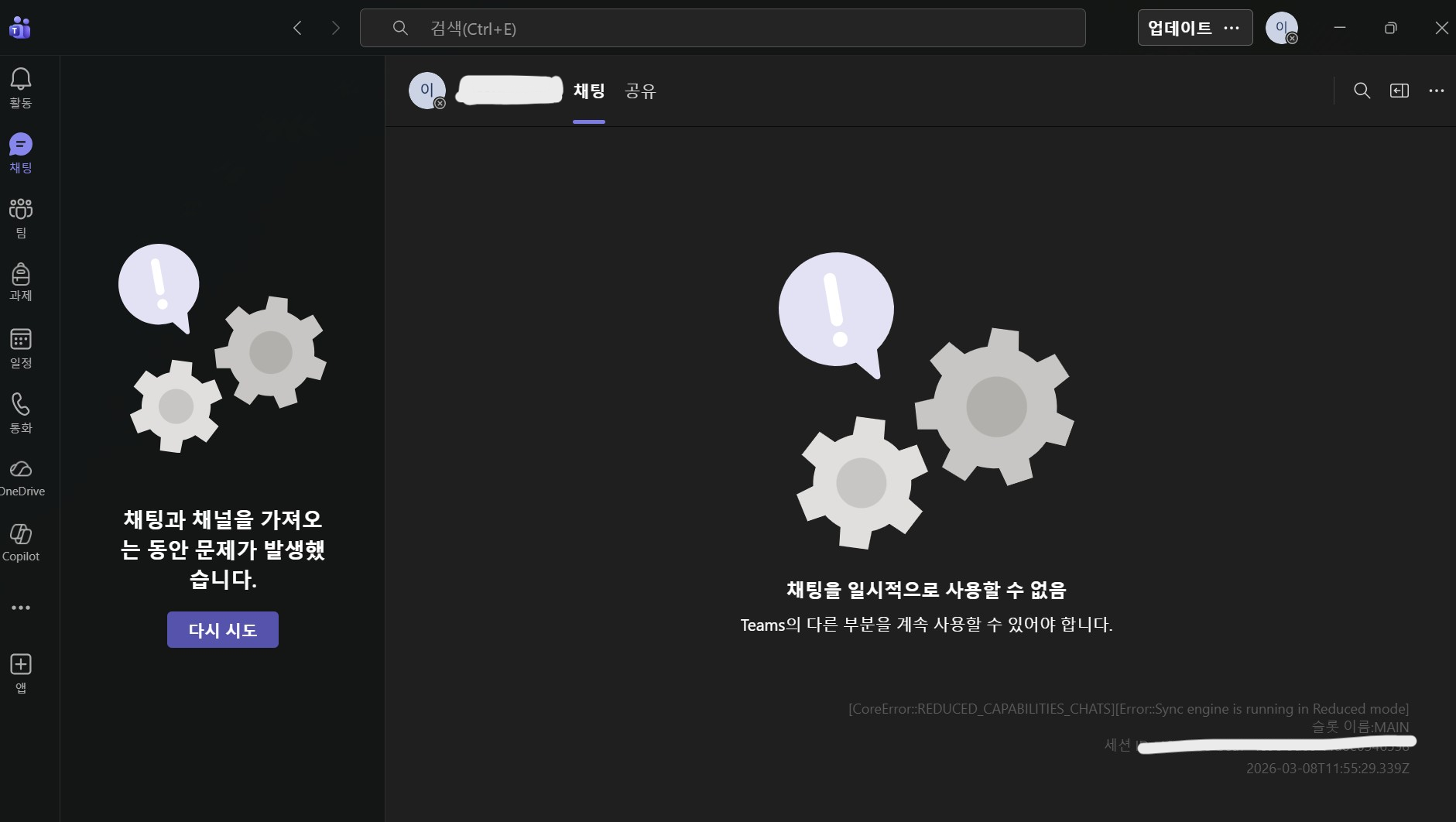Viewport: 1456px width, 822px height.
Task: Click the 슬롯 이름:MAIN text
Action: click(1360, 727)
